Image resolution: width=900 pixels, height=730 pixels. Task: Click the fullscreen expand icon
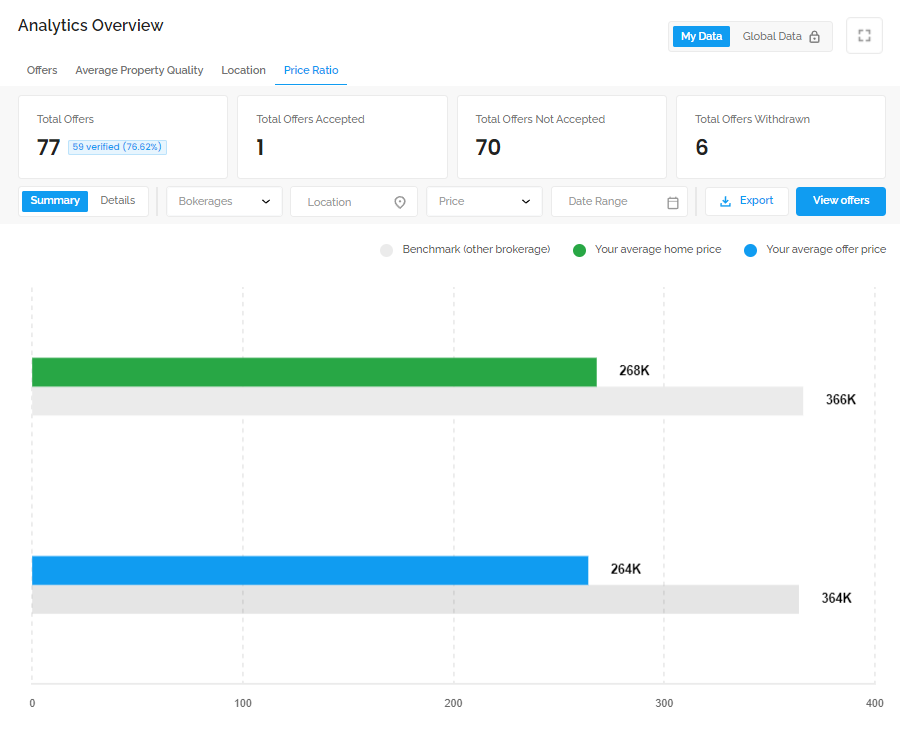coord(864,36)
